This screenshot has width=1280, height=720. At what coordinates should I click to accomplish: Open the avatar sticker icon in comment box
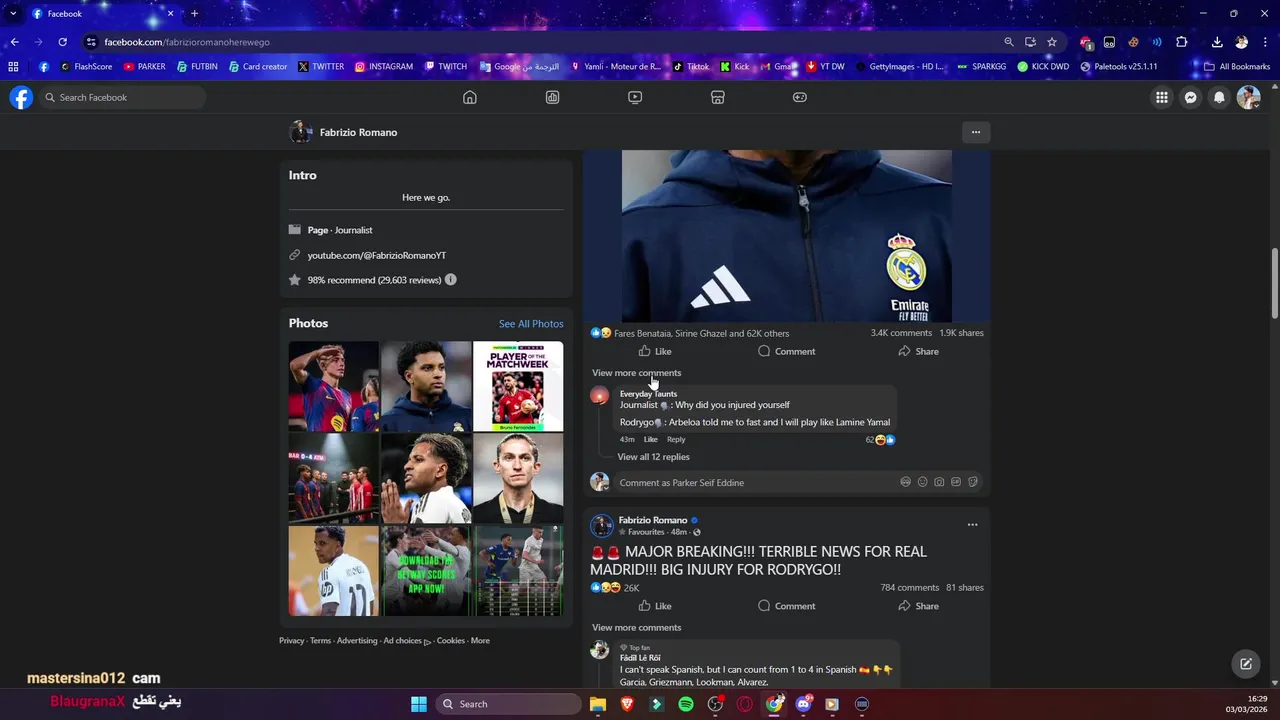coord(905,482)
